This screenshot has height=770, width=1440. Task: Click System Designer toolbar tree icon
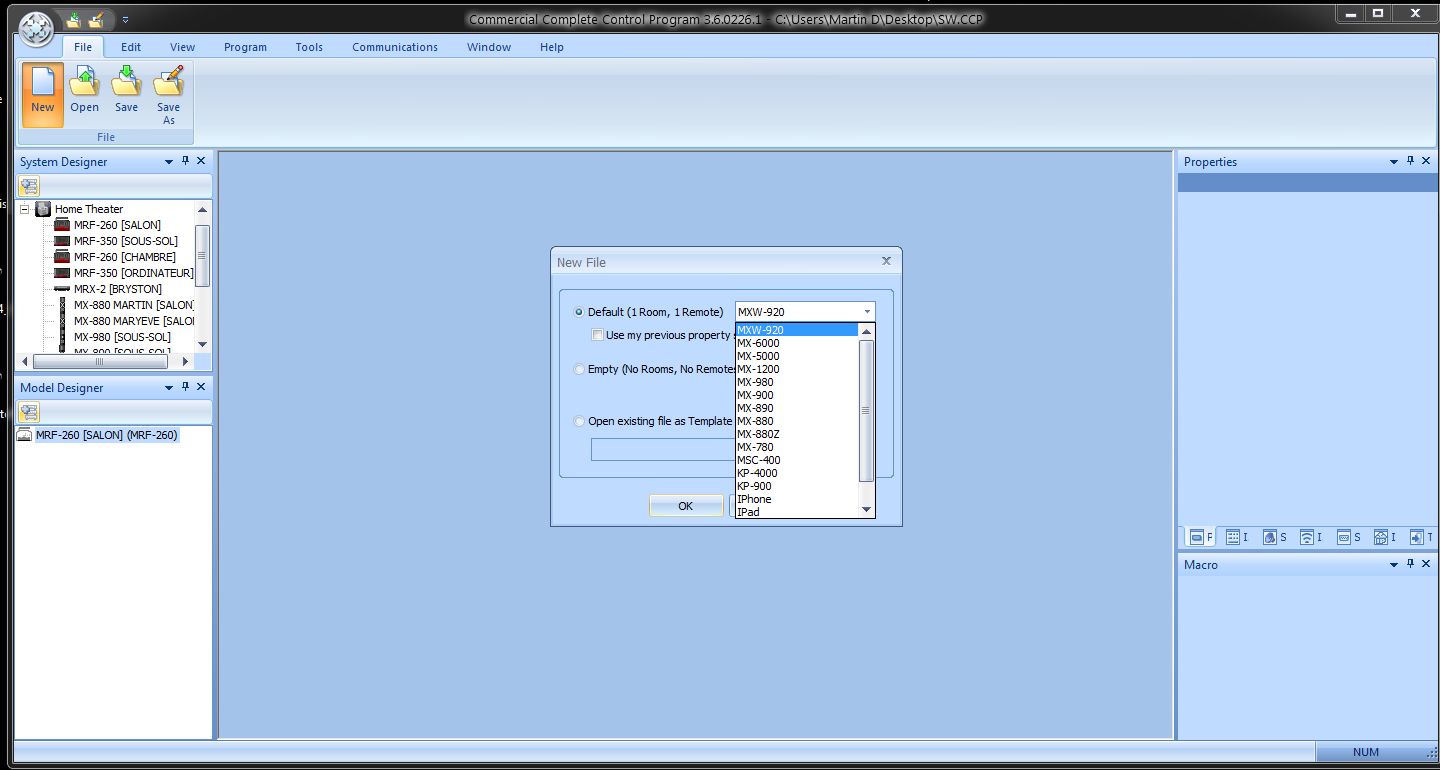click(x=29, y=186)
